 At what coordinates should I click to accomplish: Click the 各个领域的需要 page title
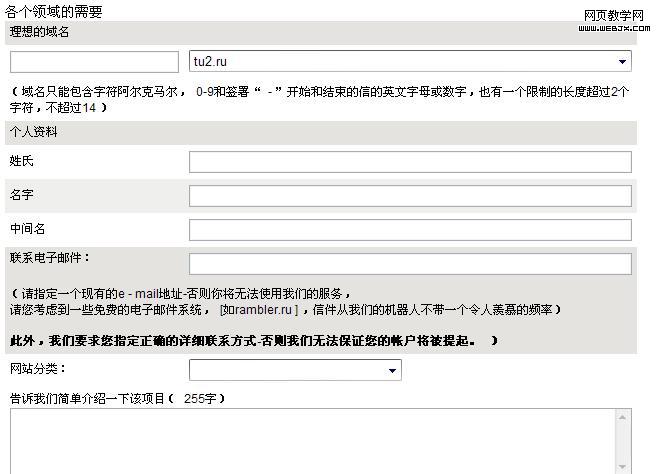(x=53, y=11)
